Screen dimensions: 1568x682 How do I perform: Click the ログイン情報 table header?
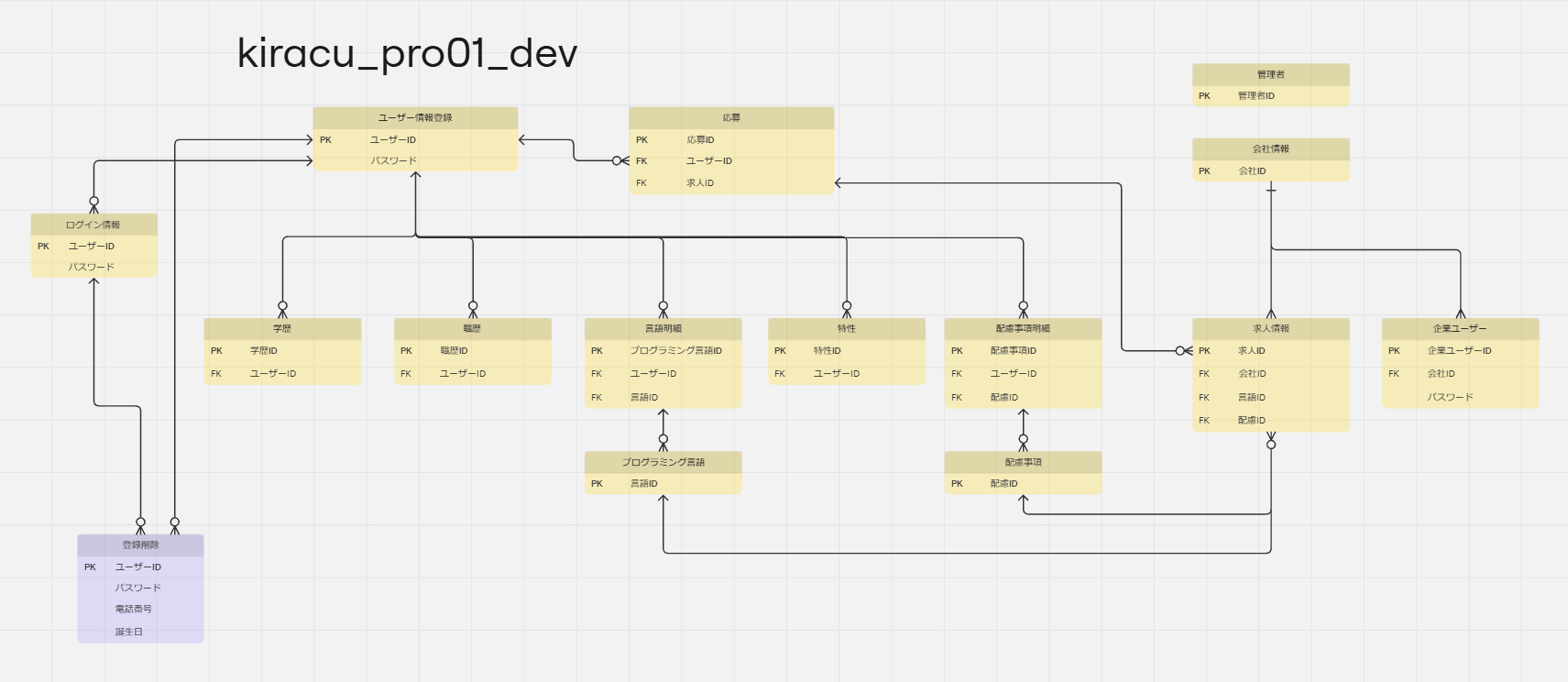[93, 225]
